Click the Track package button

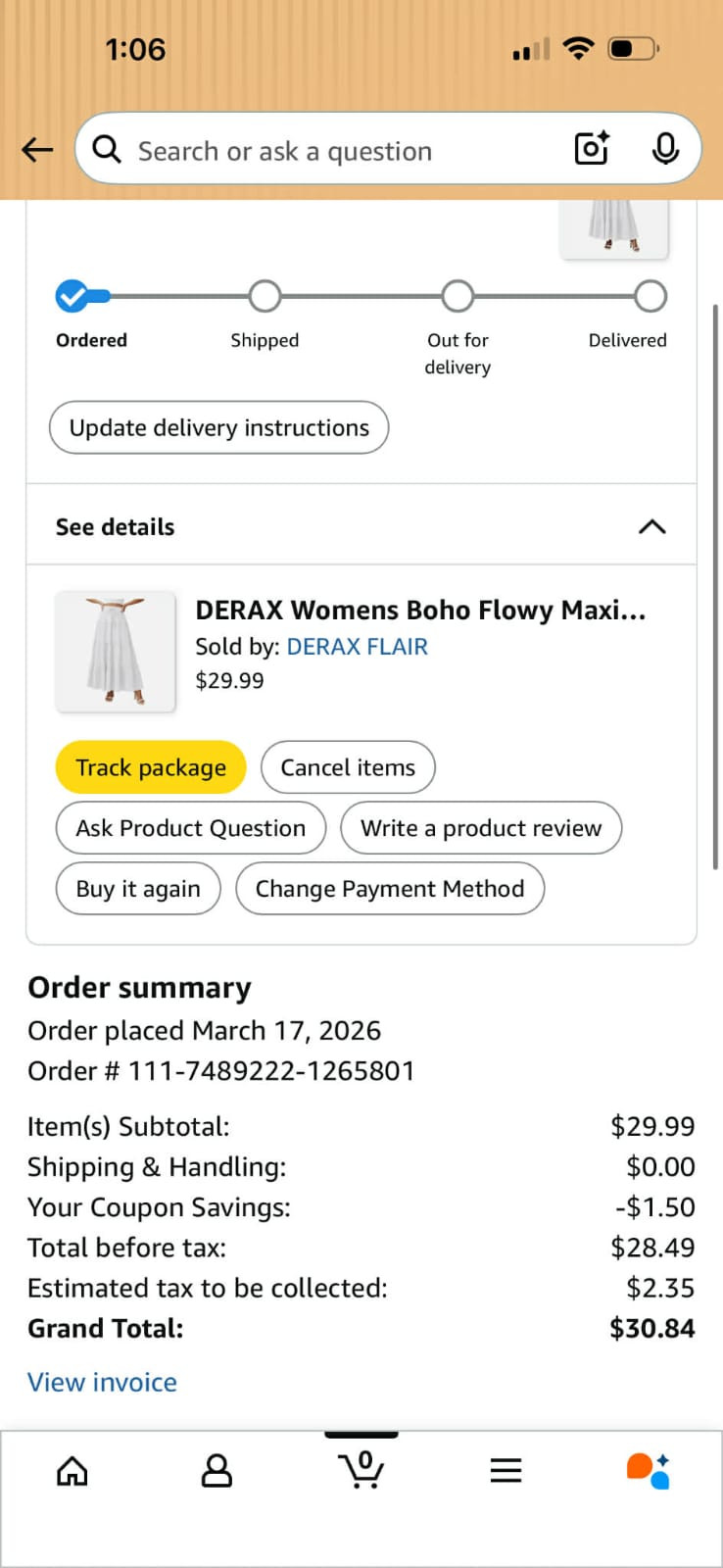[151, 767]
